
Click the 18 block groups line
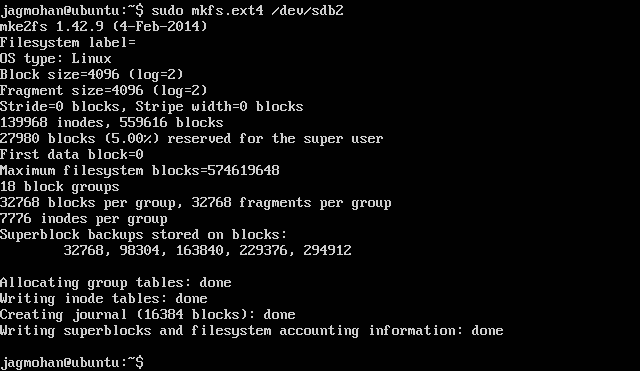pos(60,187)
